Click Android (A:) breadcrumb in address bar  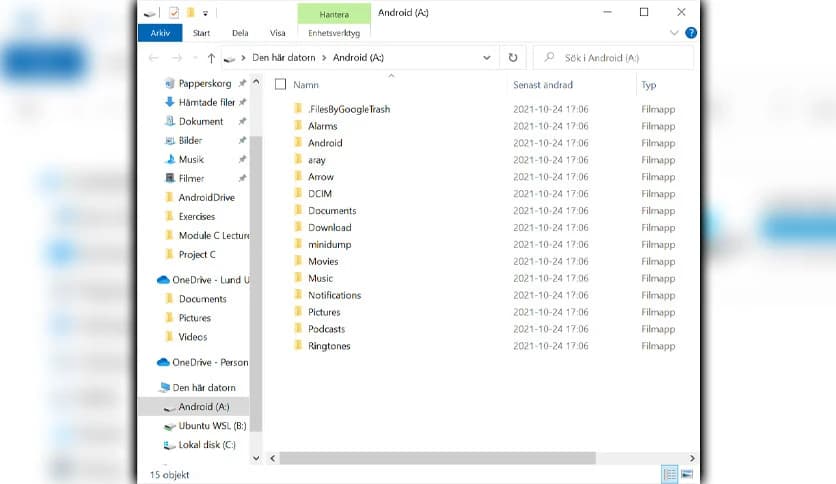[358, 58]
